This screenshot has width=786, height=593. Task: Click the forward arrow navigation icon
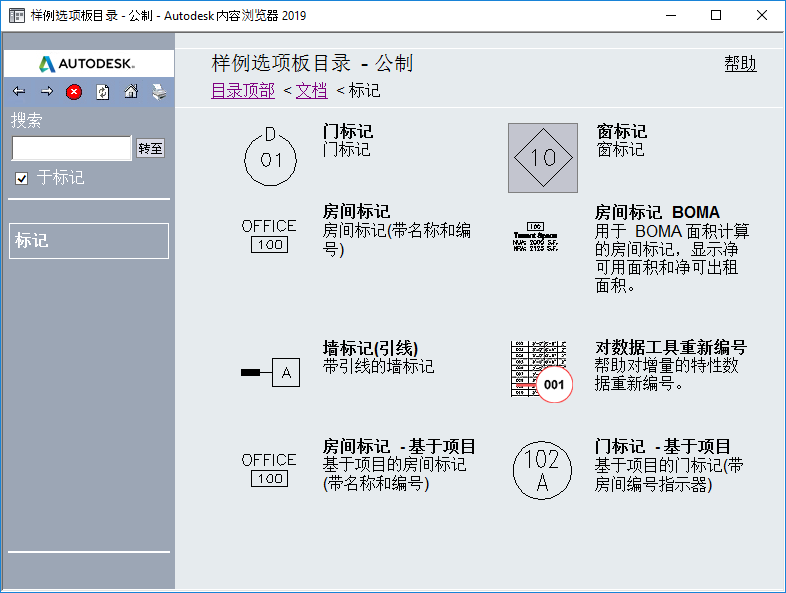[x=47, y=91]
